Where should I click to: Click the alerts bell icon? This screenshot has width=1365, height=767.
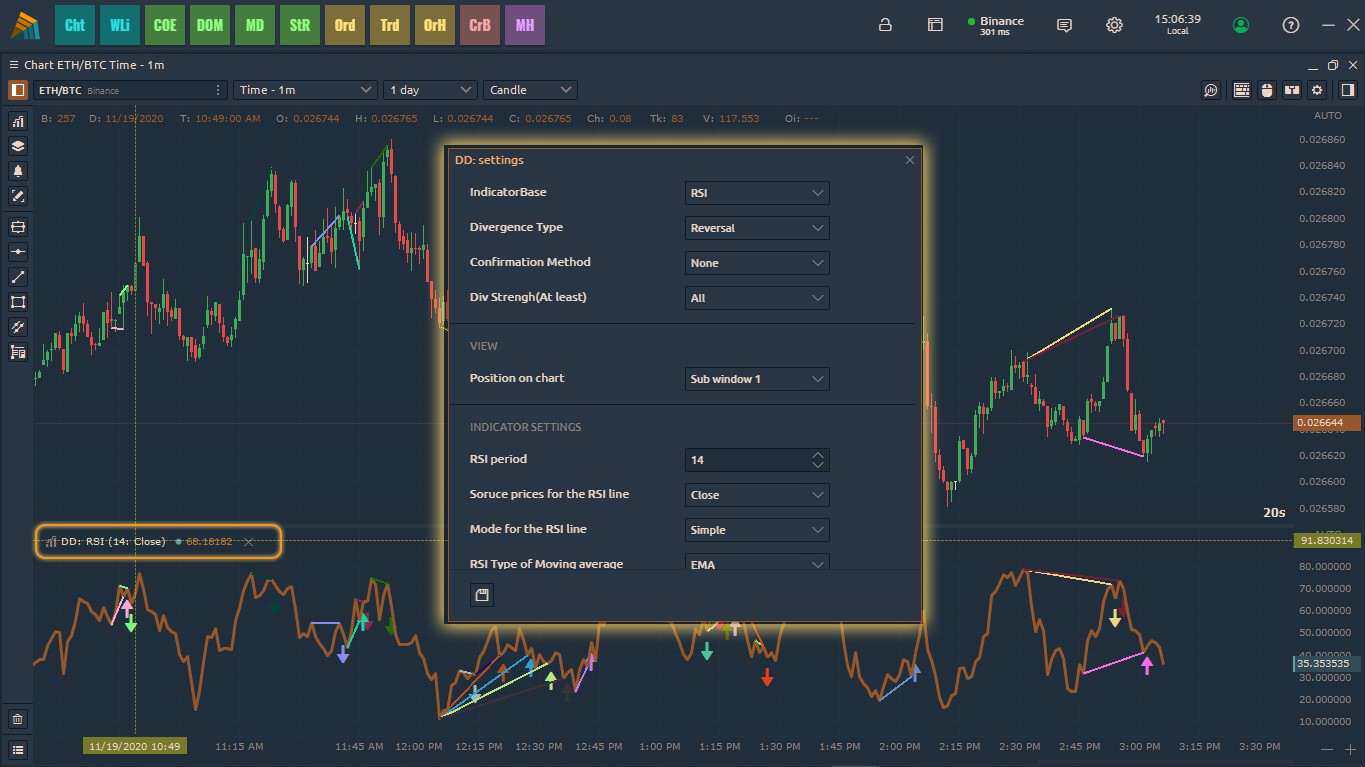pyautogui.click(x=18, y=171)
